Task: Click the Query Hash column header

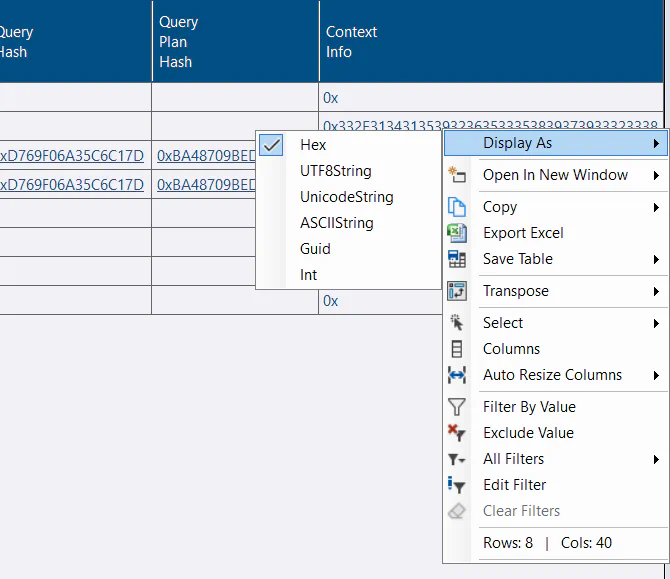Action: [76, 41]
